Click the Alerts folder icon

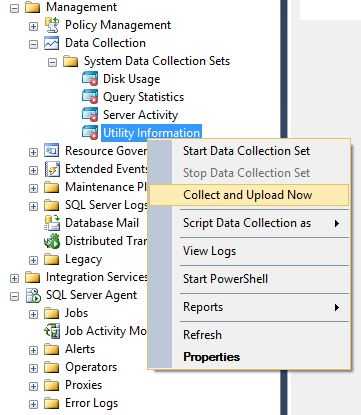click(52, 349)
